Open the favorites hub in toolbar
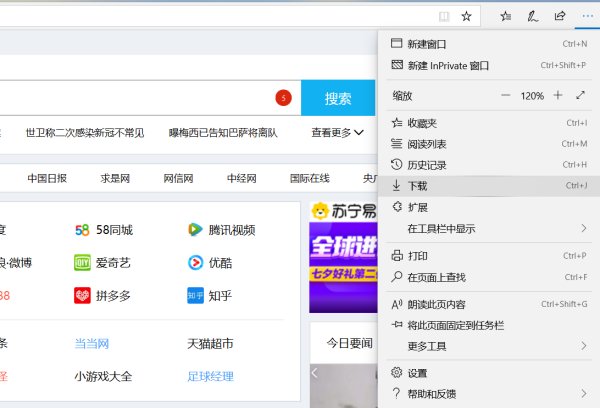This screenshot has height=408, width=600. point(506,16)
